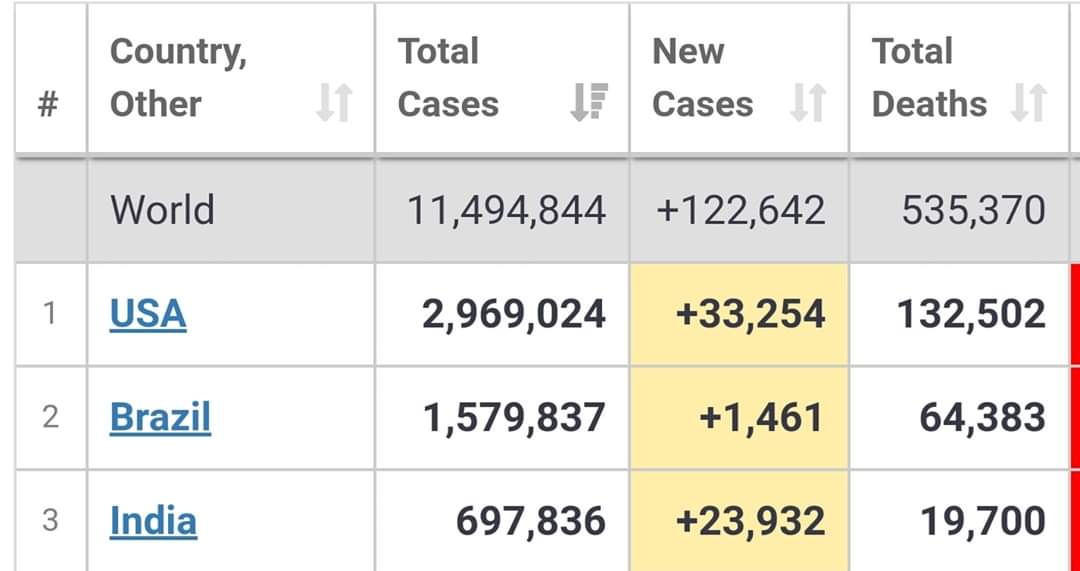
Task: Select USA total cases 2,969,024
Action: [x=514, y=315]
